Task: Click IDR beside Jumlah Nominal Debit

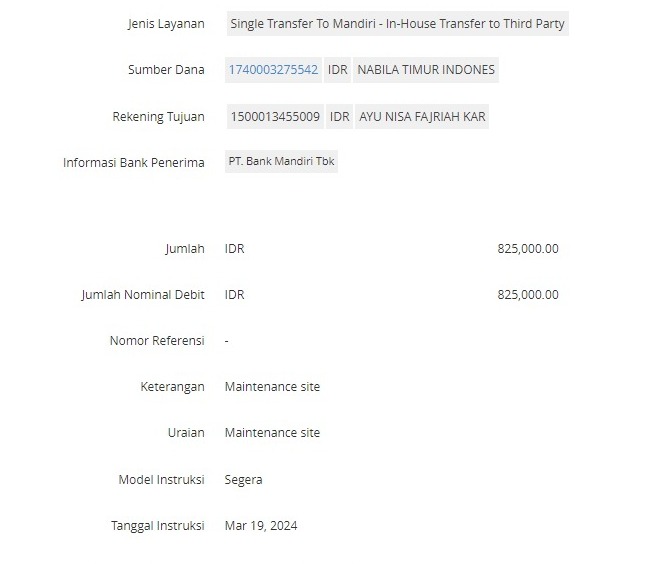Action: [234, 295]
